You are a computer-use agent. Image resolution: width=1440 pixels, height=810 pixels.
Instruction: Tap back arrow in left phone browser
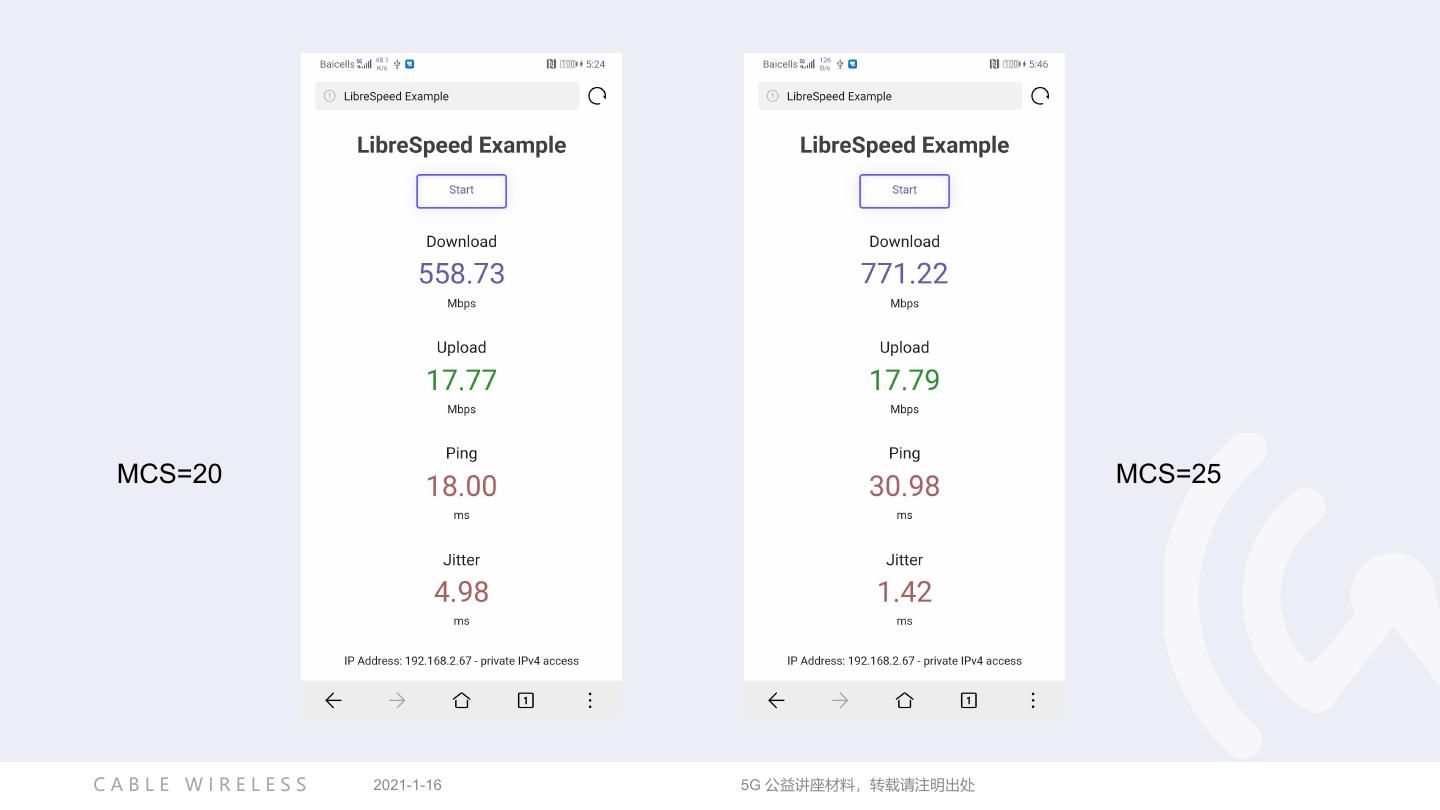(333, 701)
